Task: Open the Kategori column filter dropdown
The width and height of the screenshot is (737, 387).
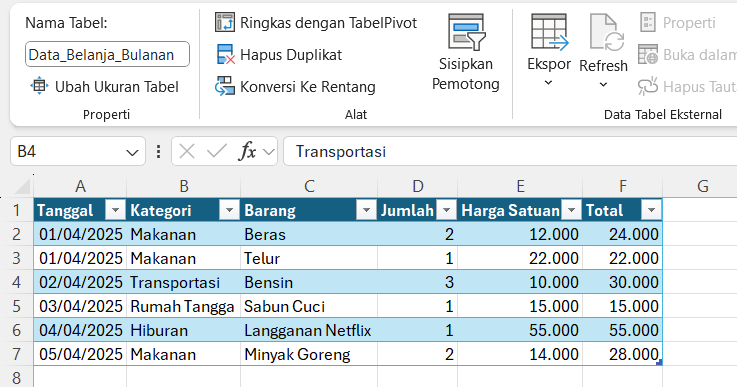Action: (x=229, y=210)
